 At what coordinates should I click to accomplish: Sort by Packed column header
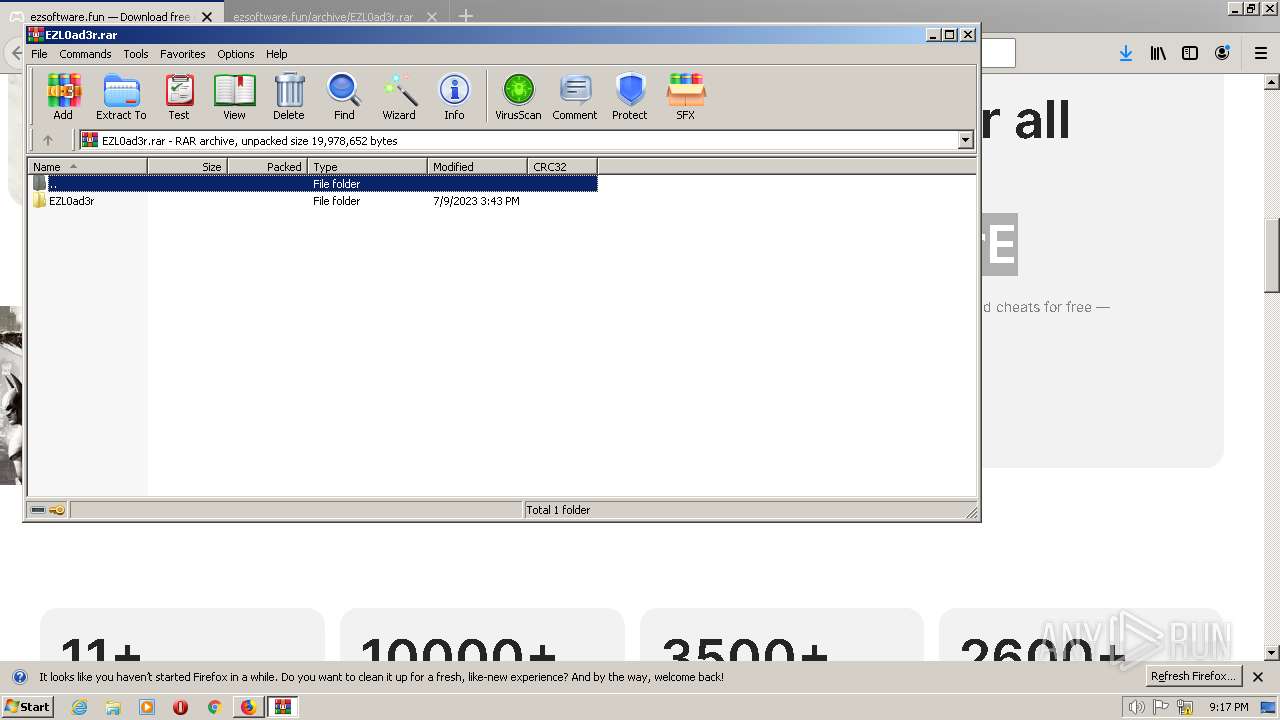click(267, 167)
